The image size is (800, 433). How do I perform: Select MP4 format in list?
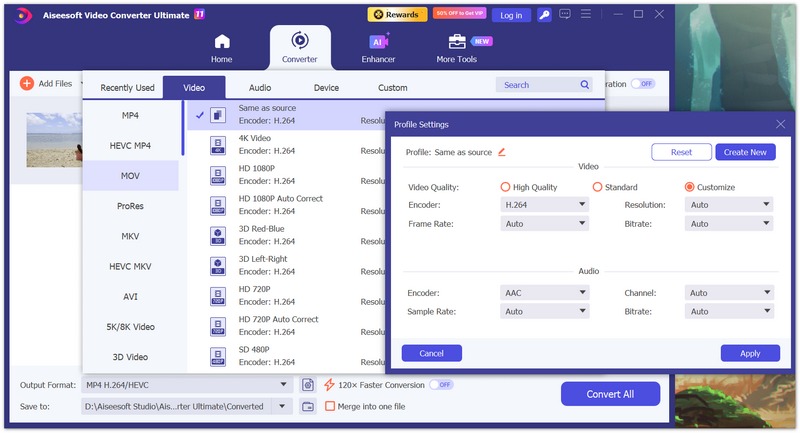pyautogui.click(x=130, y=115)
